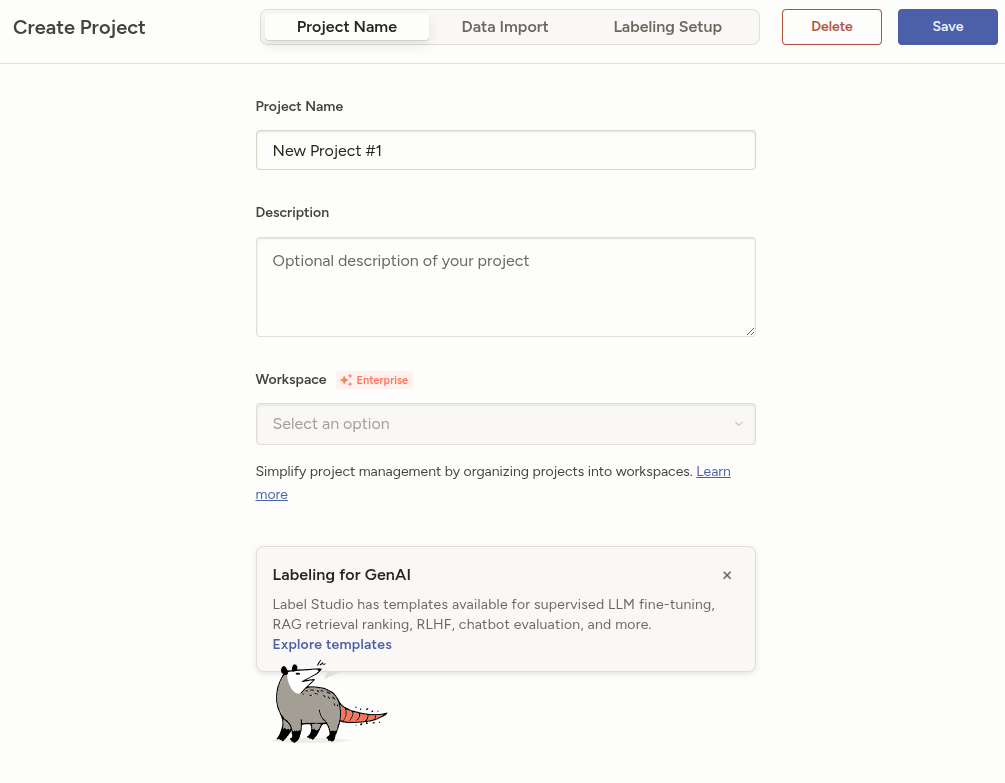
Task: Click the Workspace field label
Action: point(291,380)
